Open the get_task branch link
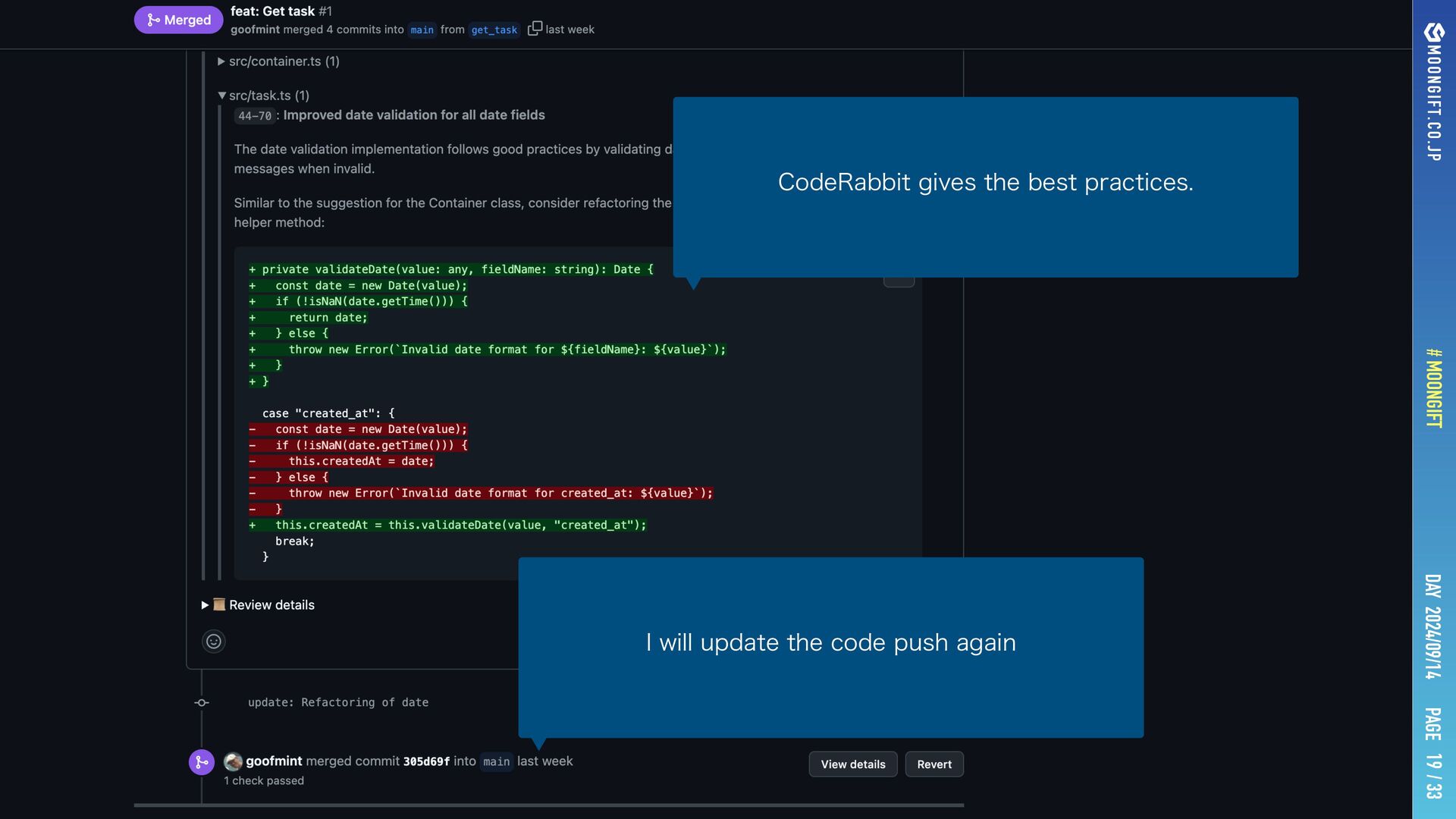Viewport: 1456px width, 819px height. (494, 30)
